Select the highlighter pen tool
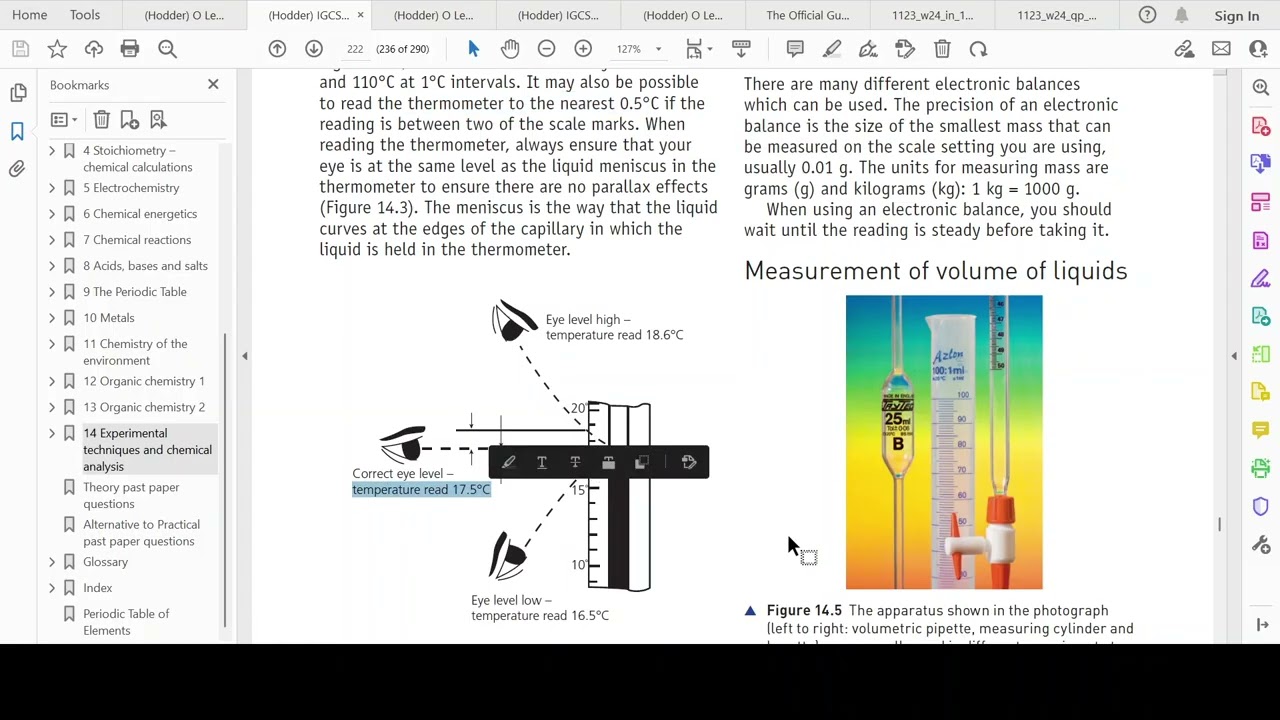1280x720 pixels. click(x=832, y=49)
